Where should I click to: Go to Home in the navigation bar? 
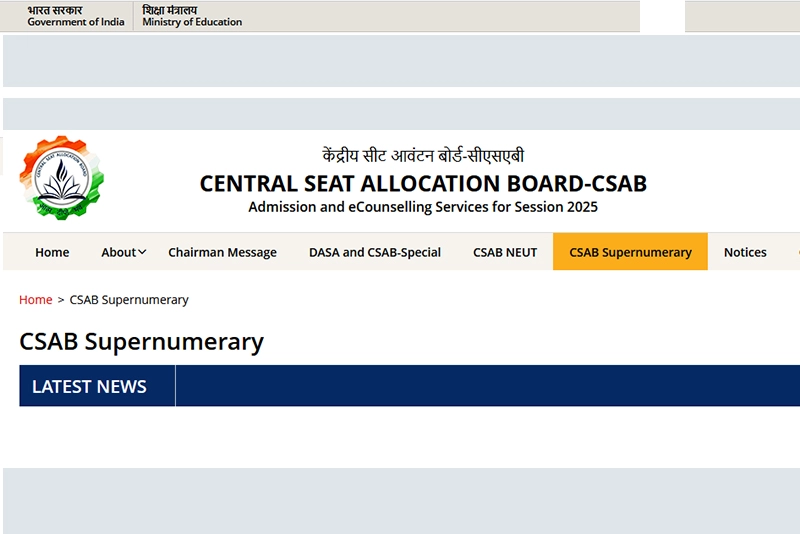(52, 252)
